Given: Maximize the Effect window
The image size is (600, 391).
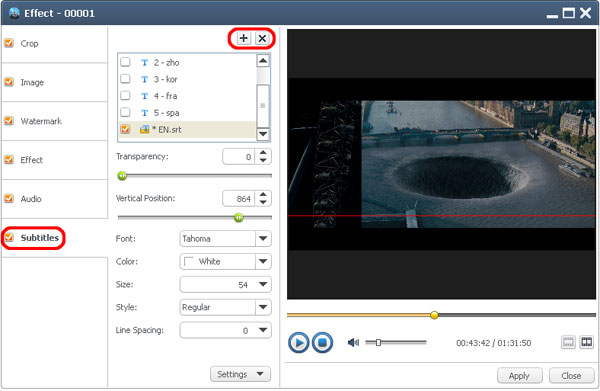Looking at the screenshot, I should click(569, 13).
